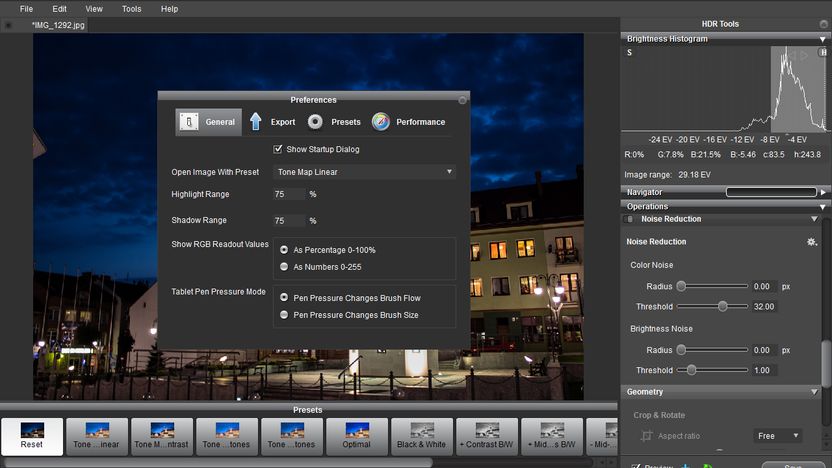This screenshot has width=832, height=468.
Task: Click the Highlight Range value field
Action: point(289,194)
